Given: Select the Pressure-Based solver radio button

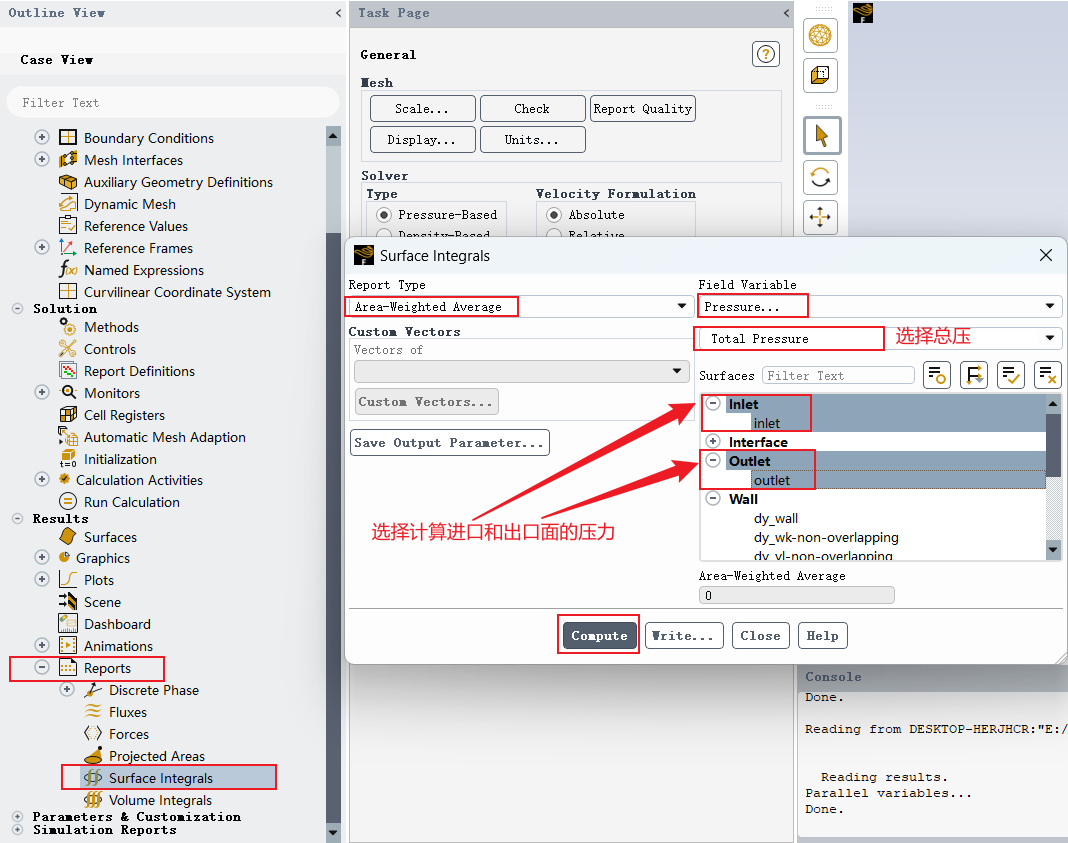Looking at the screenshot, I should [x=384, y=215].
